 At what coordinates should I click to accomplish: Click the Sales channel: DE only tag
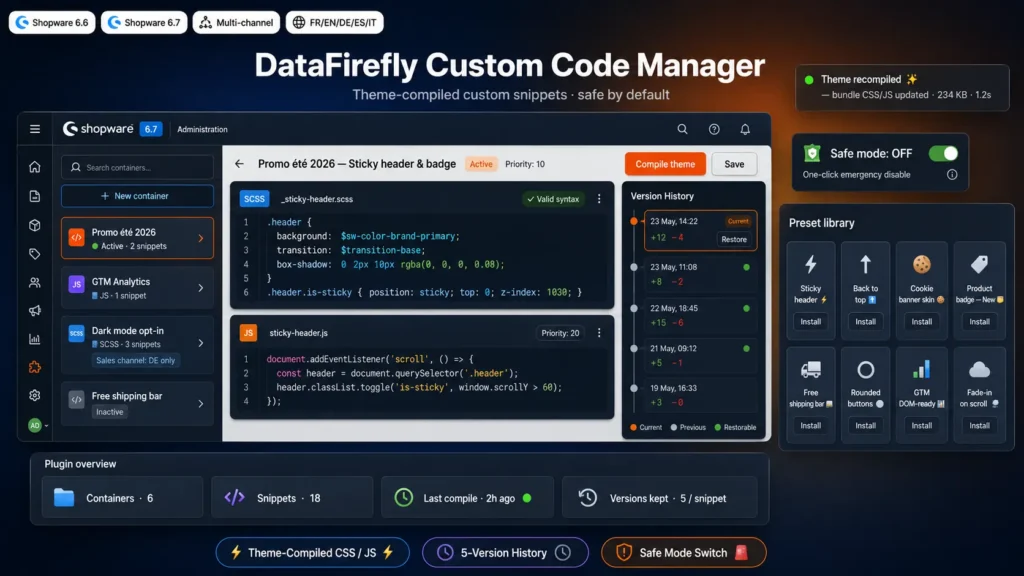tap(135, 360)
